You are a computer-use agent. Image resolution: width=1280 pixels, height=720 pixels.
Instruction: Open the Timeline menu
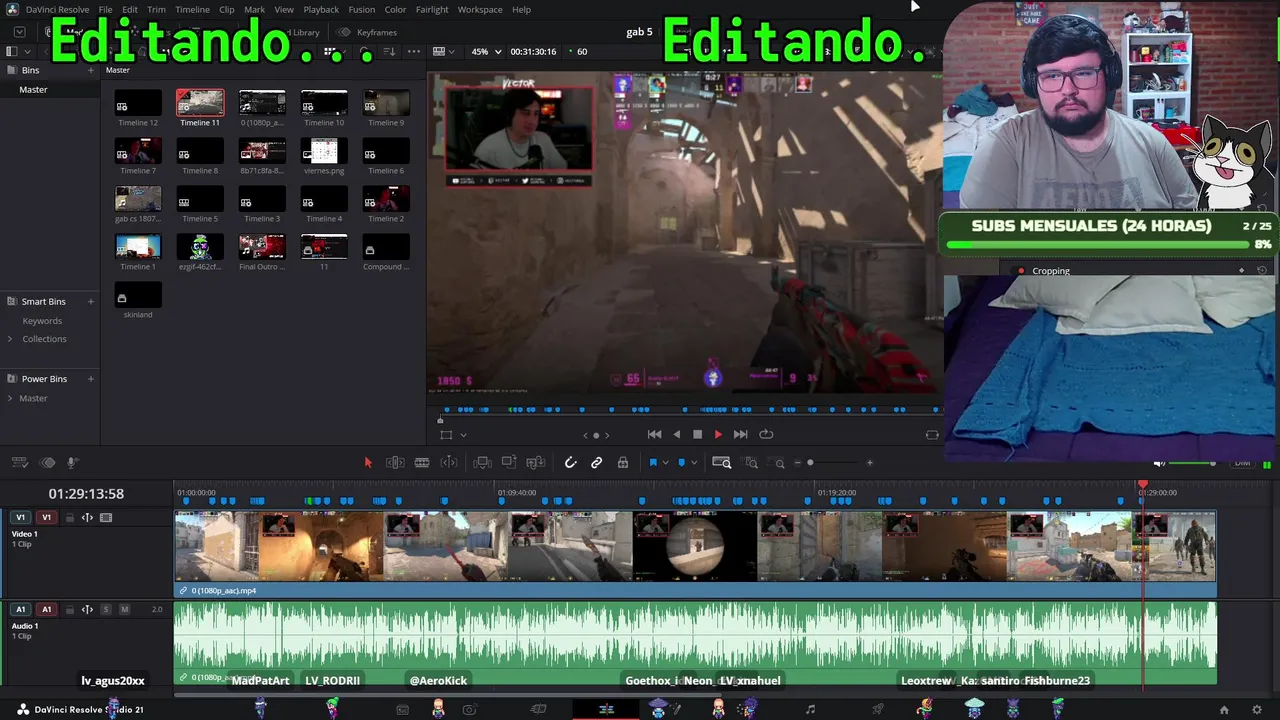click(x=192, y=10)
